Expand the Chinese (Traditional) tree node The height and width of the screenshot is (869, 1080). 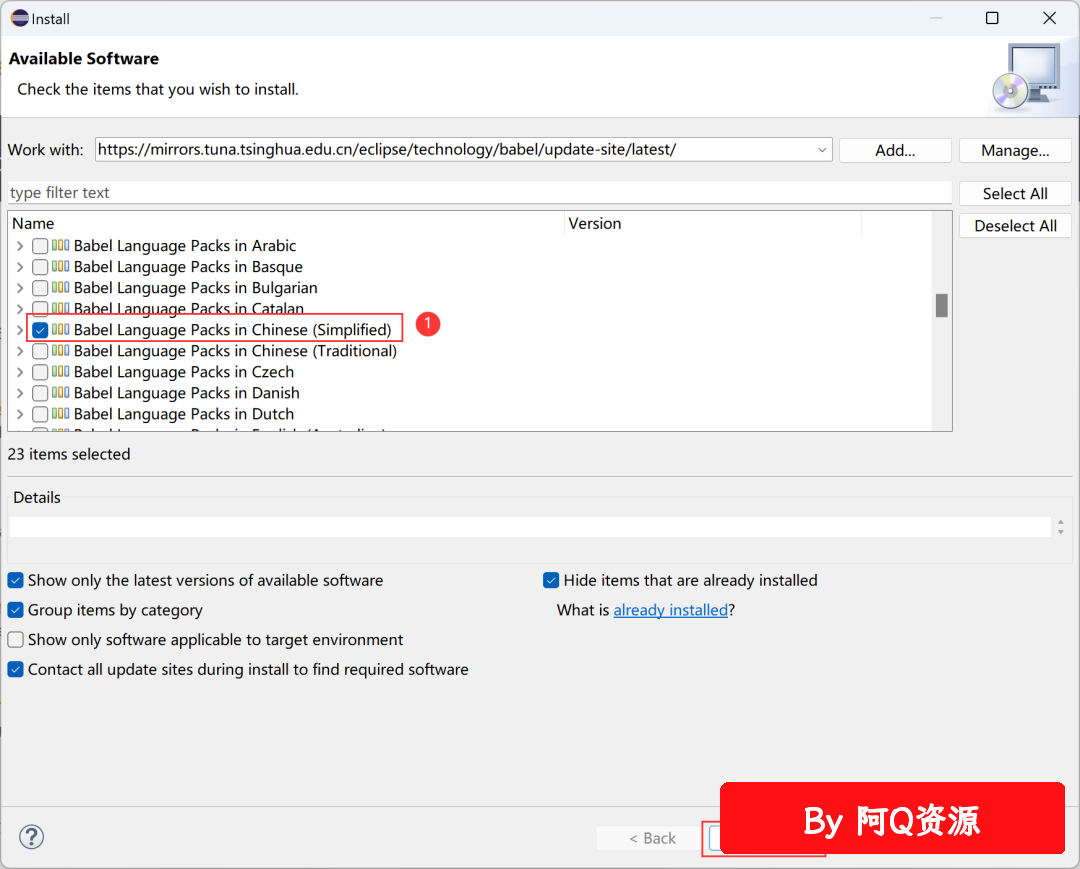(20, 351)
